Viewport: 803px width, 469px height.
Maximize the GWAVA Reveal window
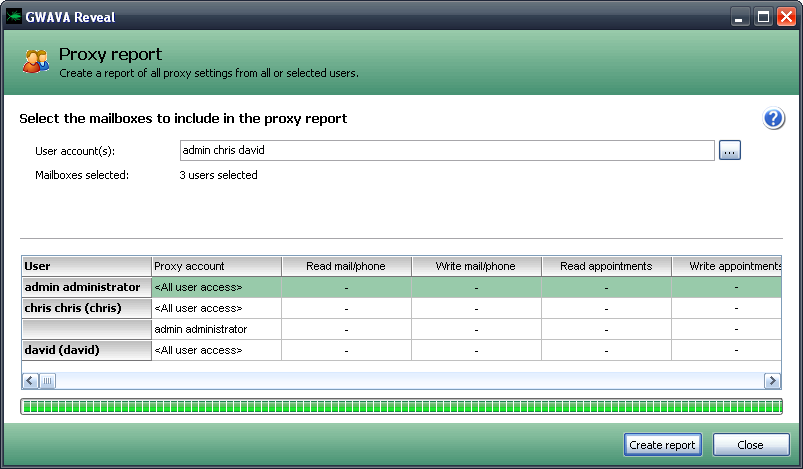(x=763, y=17)
